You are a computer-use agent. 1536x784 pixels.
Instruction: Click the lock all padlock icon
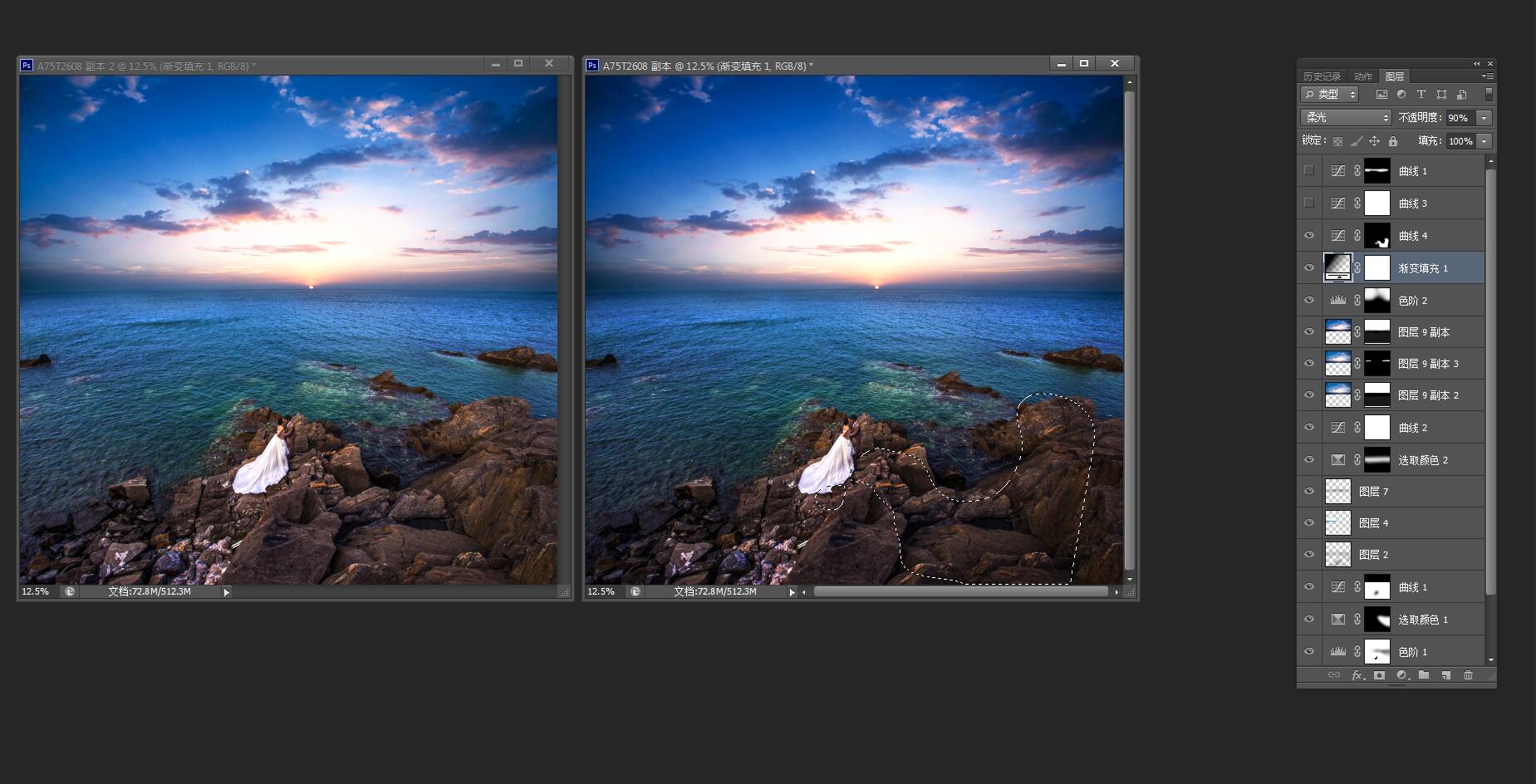[1393, 141]
